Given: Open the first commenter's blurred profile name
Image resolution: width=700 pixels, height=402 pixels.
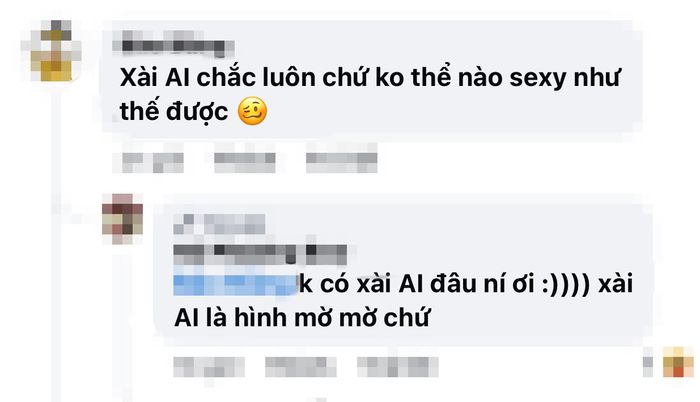Looking at the screenshot, I should point(173,44).
